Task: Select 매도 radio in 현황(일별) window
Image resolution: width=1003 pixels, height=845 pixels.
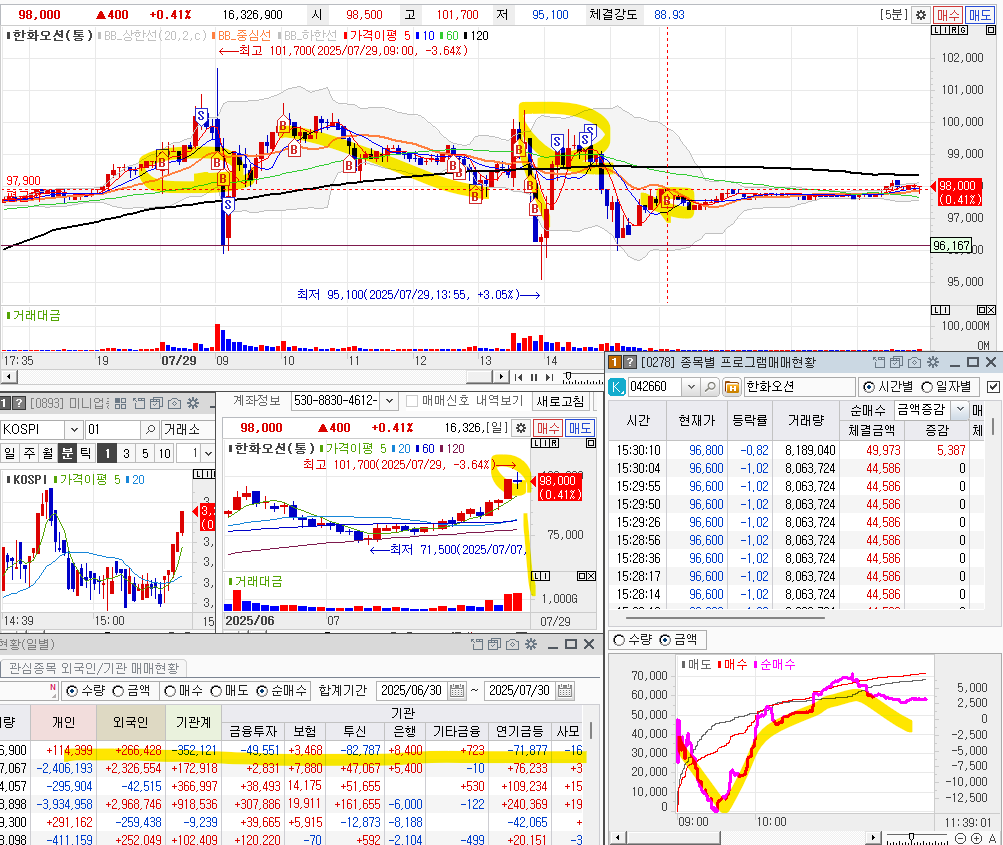Action: 216,691
